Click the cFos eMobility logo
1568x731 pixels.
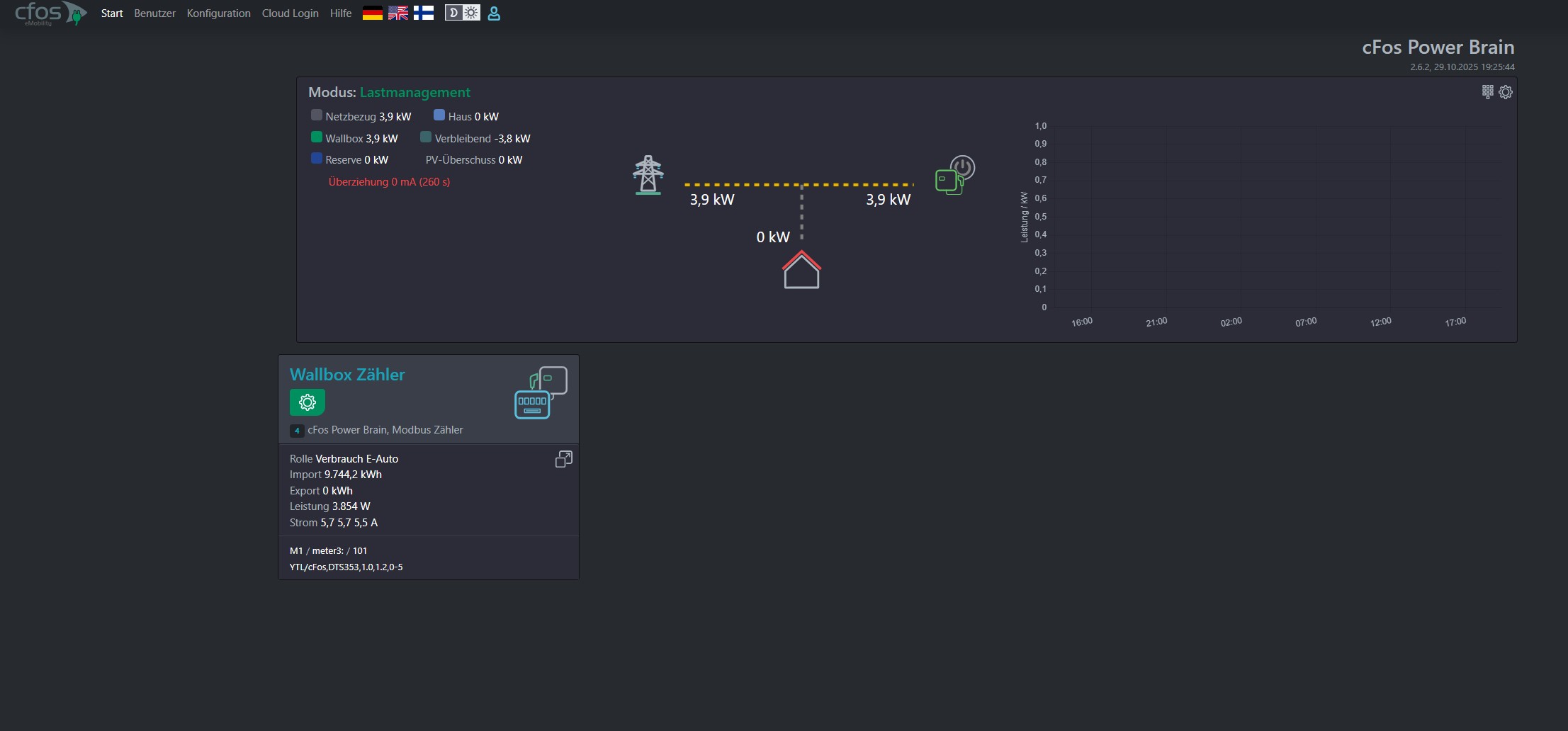(x=50, y=13)
